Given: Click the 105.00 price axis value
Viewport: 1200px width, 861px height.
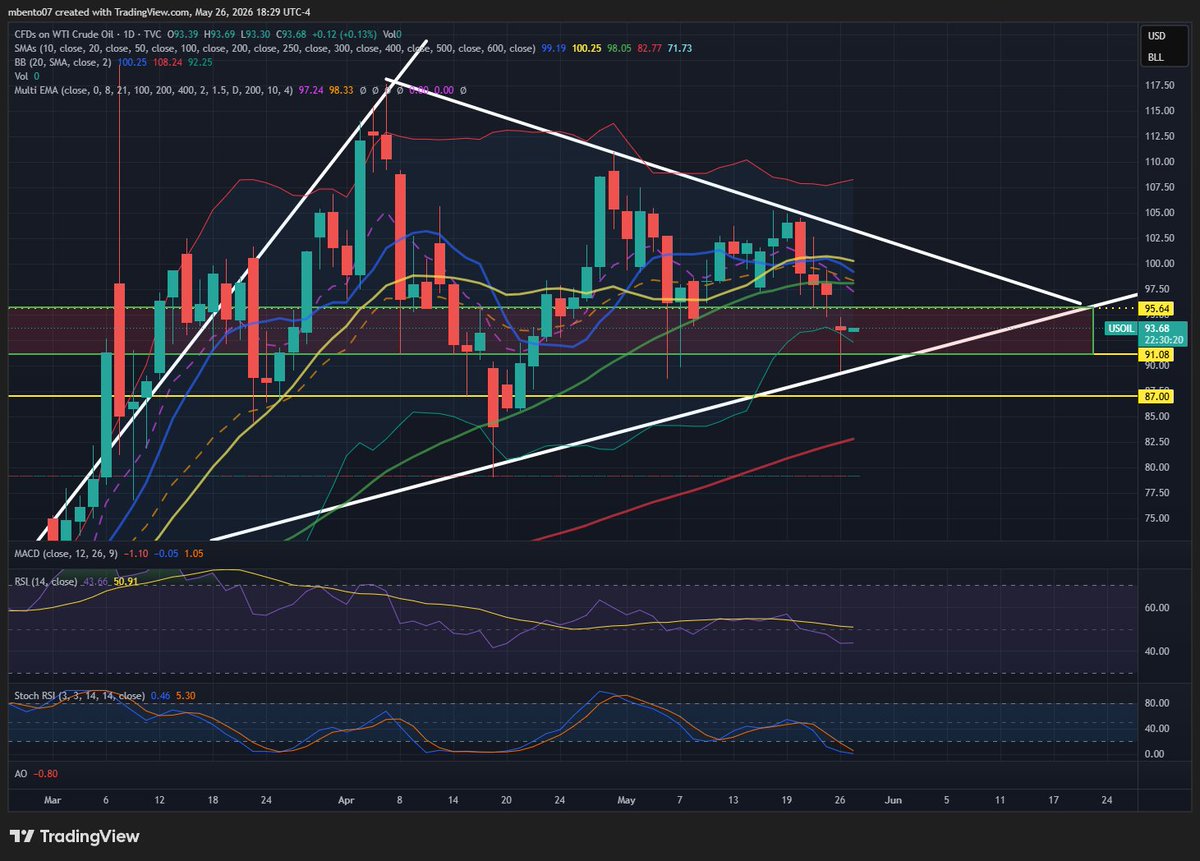Looking at the screenshot, I should (x=1160, y=213).
